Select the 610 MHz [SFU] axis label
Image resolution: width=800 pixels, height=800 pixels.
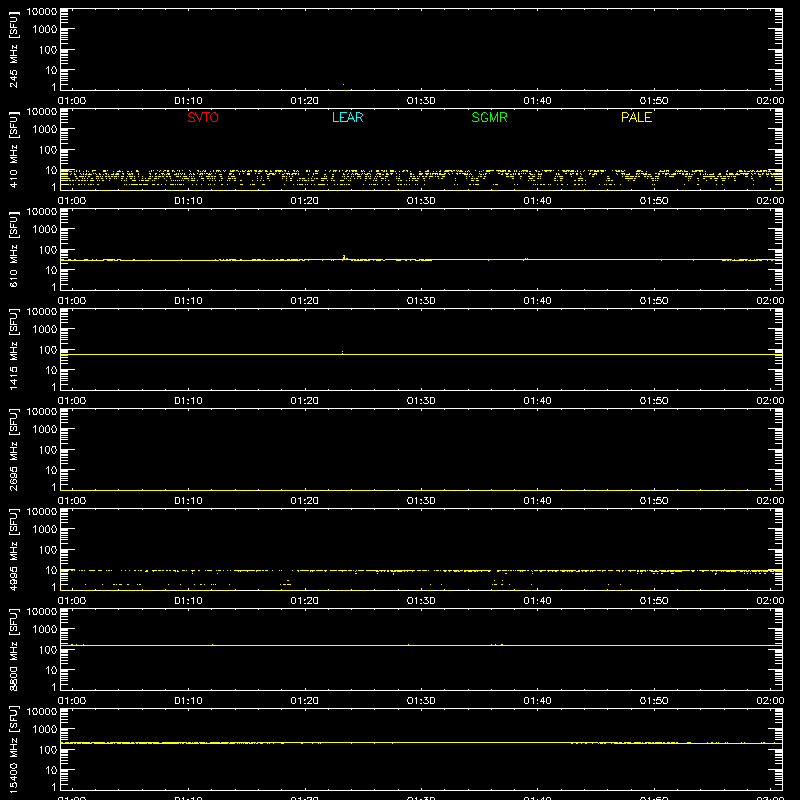tap(13, 249)
